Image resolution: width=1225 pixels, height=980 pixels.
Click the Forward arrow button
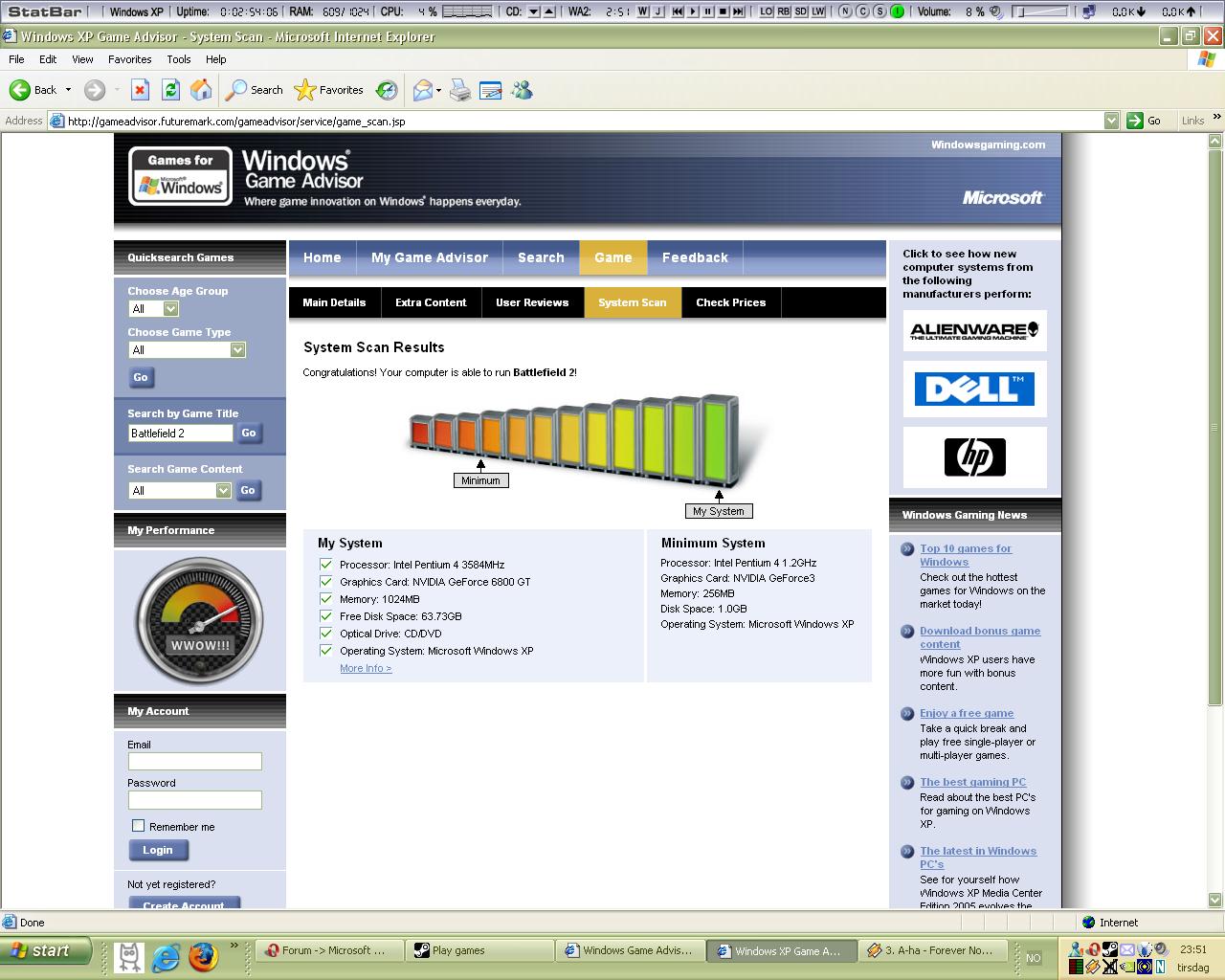point(94,90)
